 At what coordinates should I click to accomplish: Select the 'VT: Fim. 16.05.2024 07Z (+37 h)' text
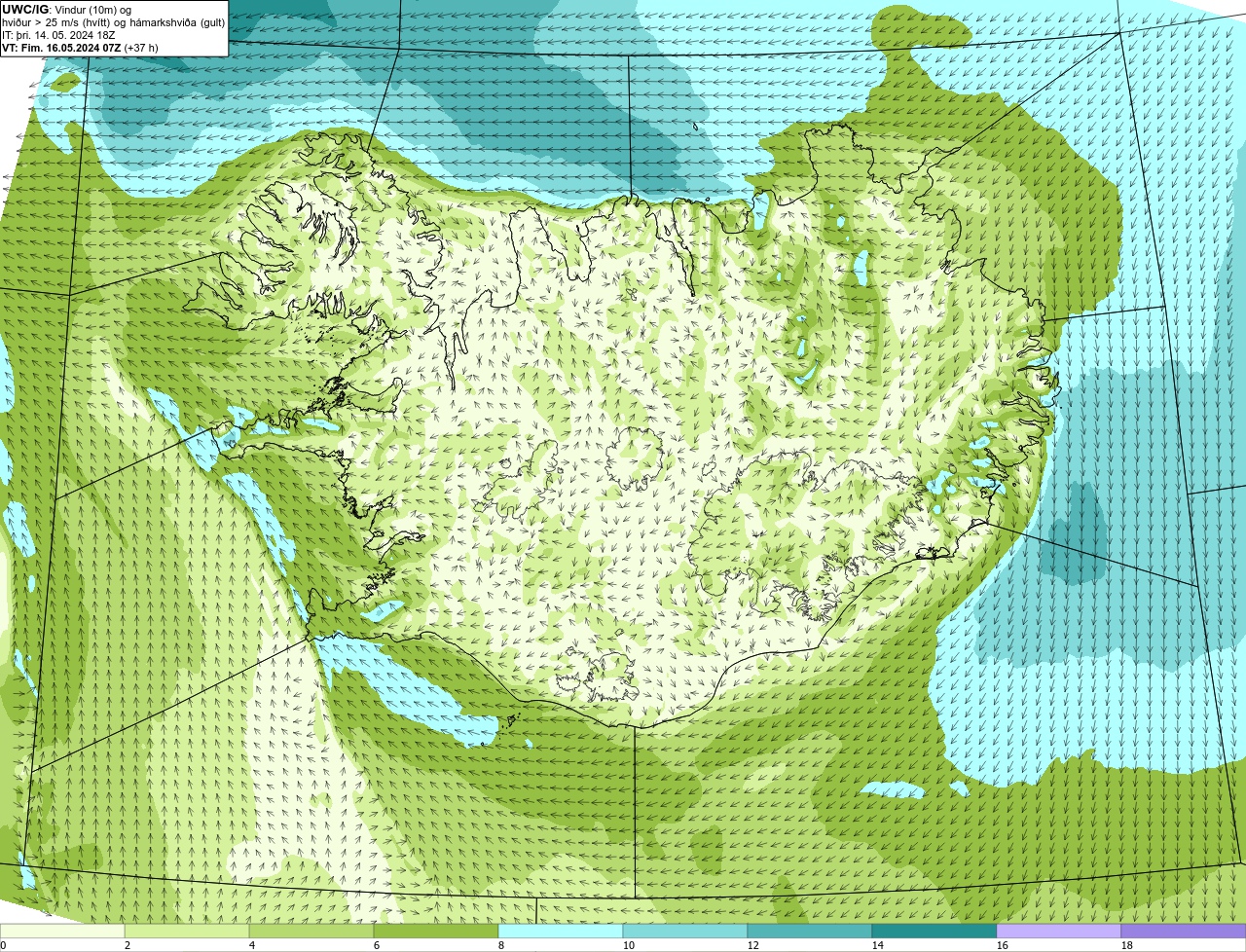point(80,47)
